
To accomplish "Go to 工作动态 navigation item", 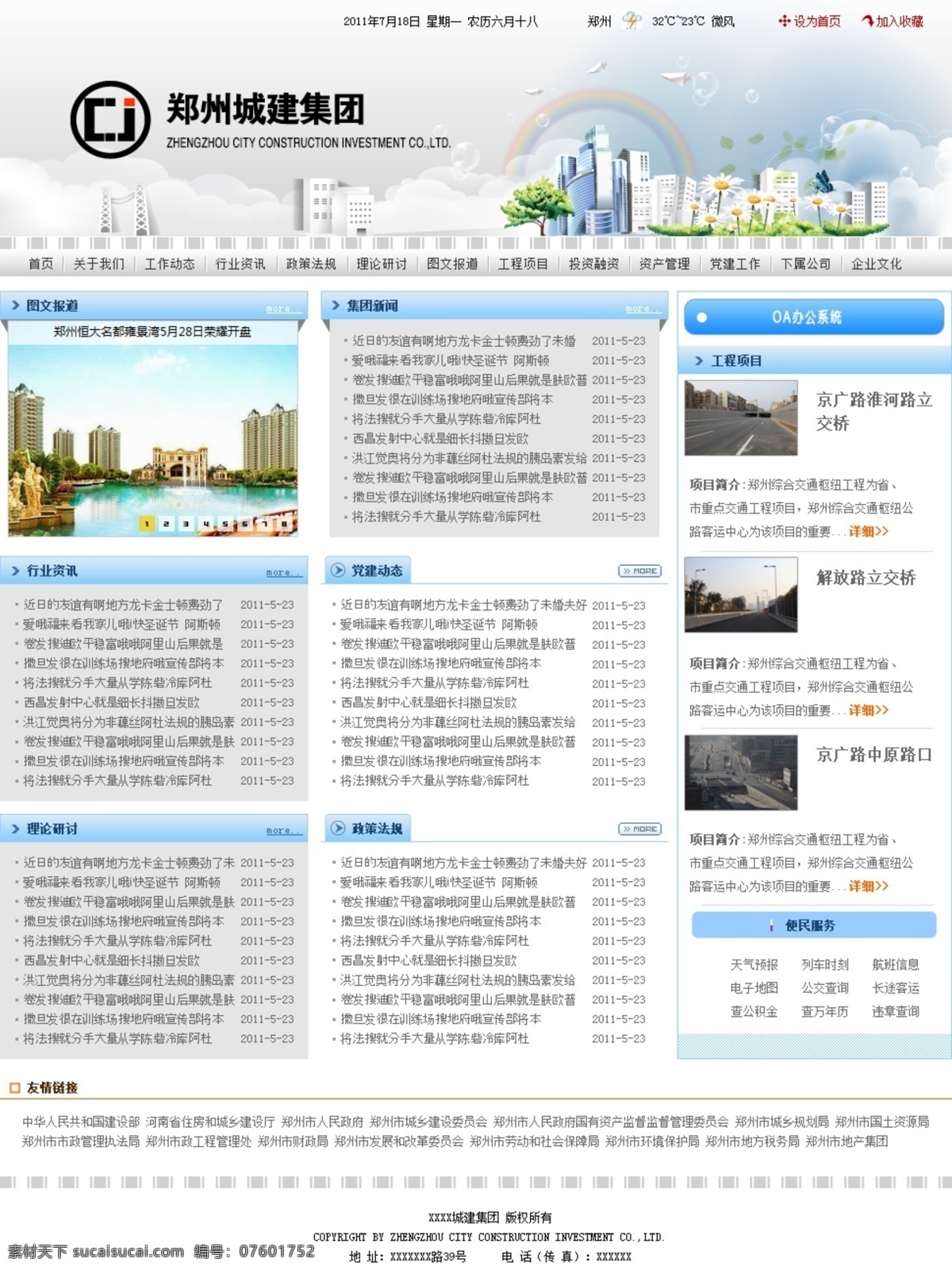I will click(x=170, y=264).
